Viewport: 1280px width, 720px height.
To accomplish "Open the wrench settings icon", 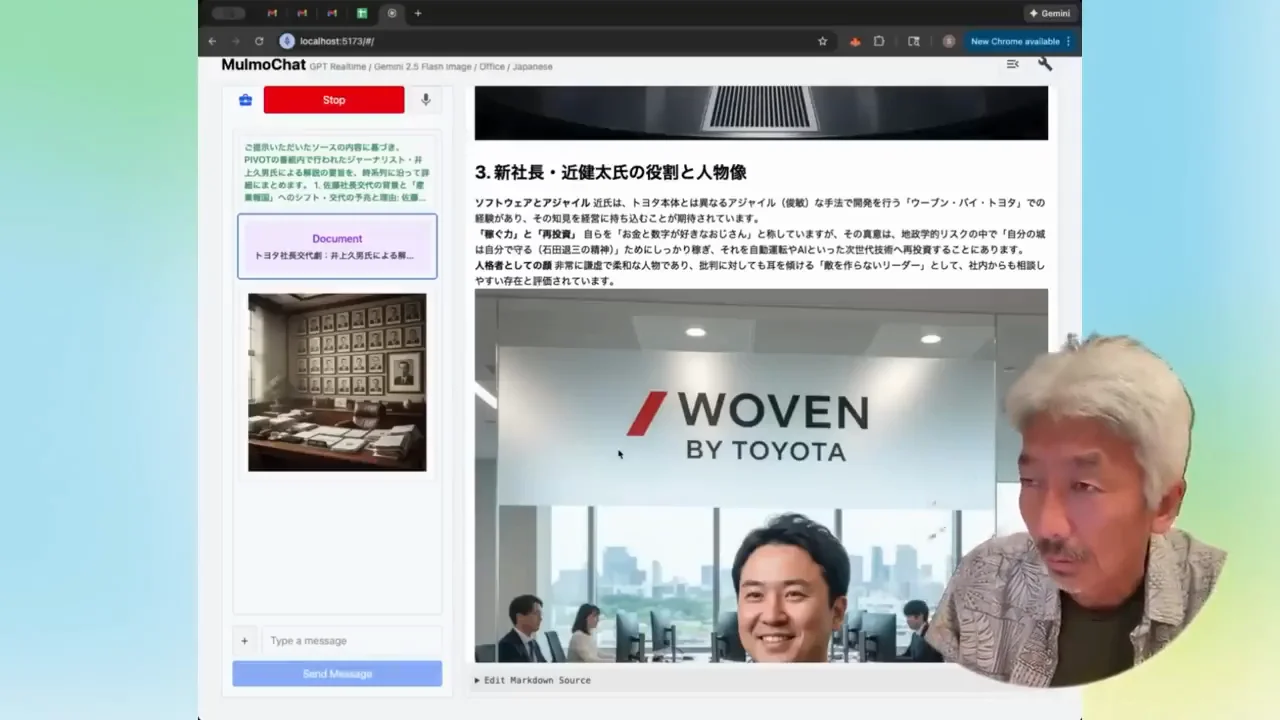I will point(1045,64).
